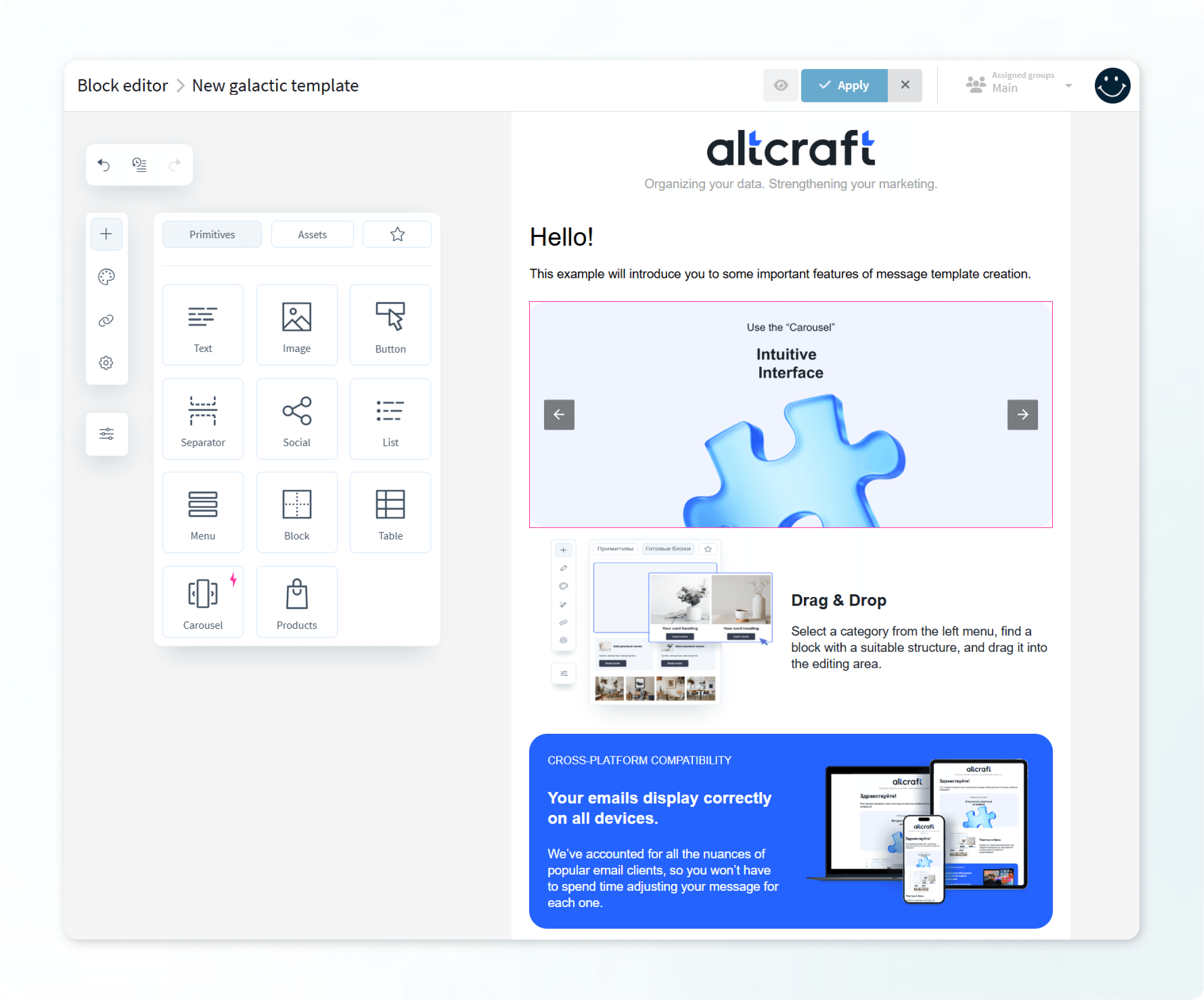The width and height of the screenshot is (1204, 1000).
Task: Open template settings via gear icon
Action: [106, 362]
